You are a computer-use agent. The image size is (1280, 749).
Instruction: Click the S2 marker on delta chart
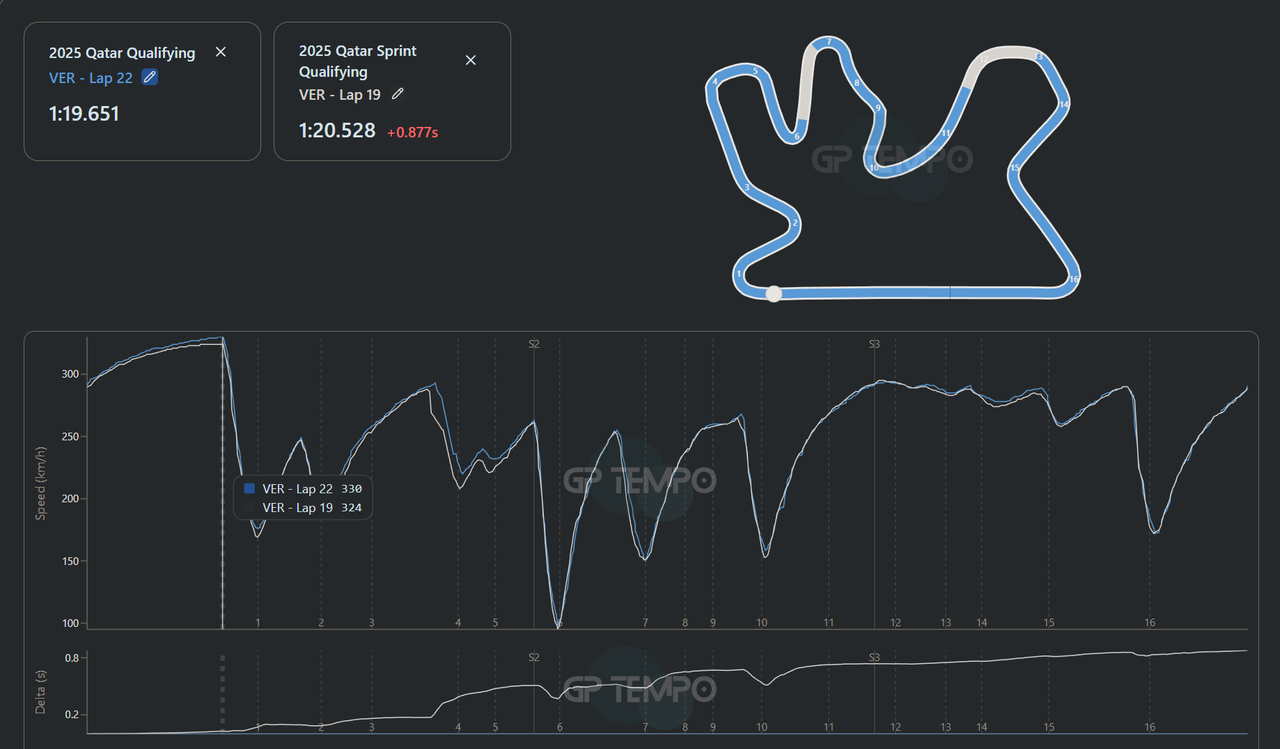pyautogui.click(x=534, y=657)
